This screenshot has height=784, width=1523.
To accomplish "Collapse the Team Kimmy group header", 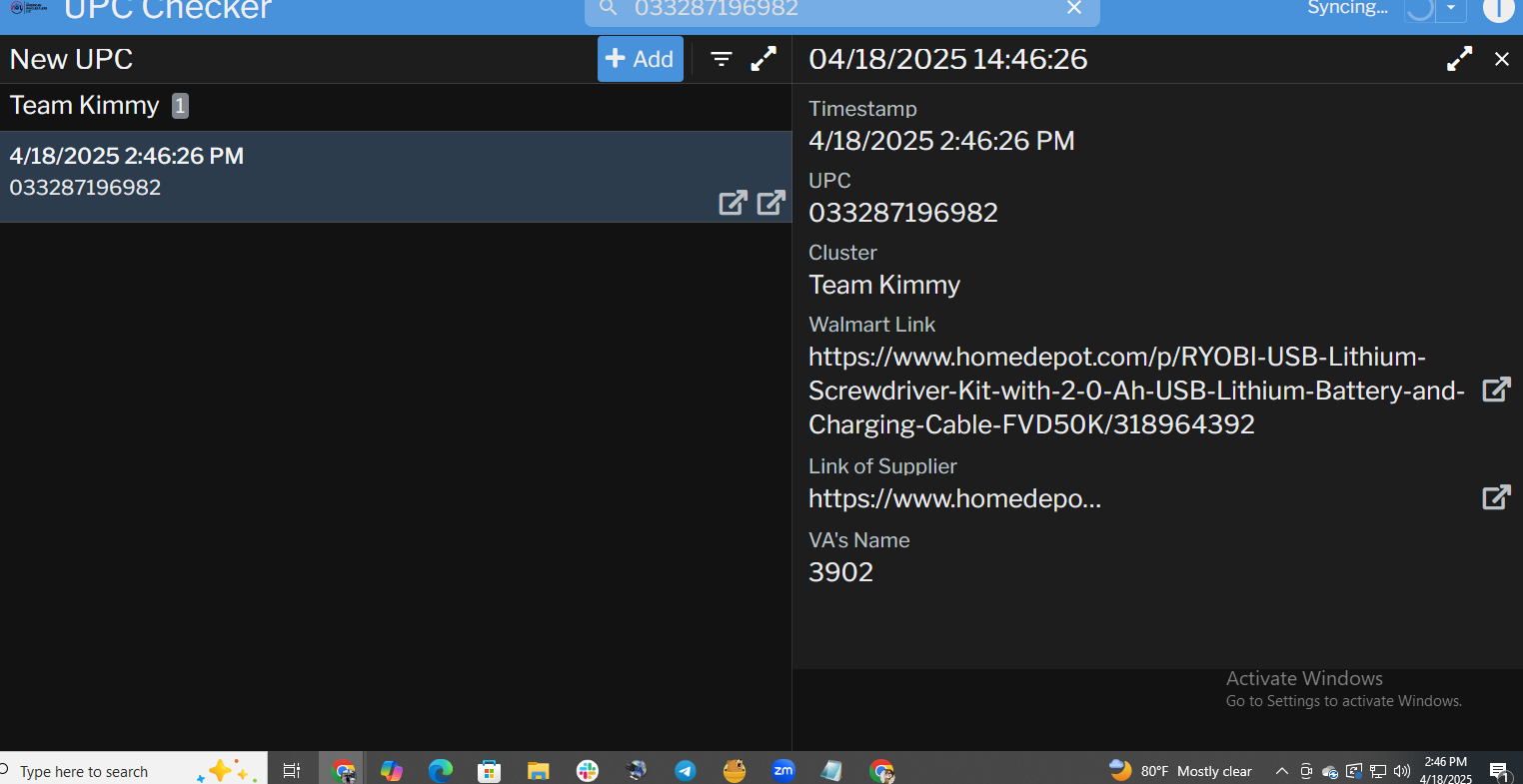I will point(85,106).
